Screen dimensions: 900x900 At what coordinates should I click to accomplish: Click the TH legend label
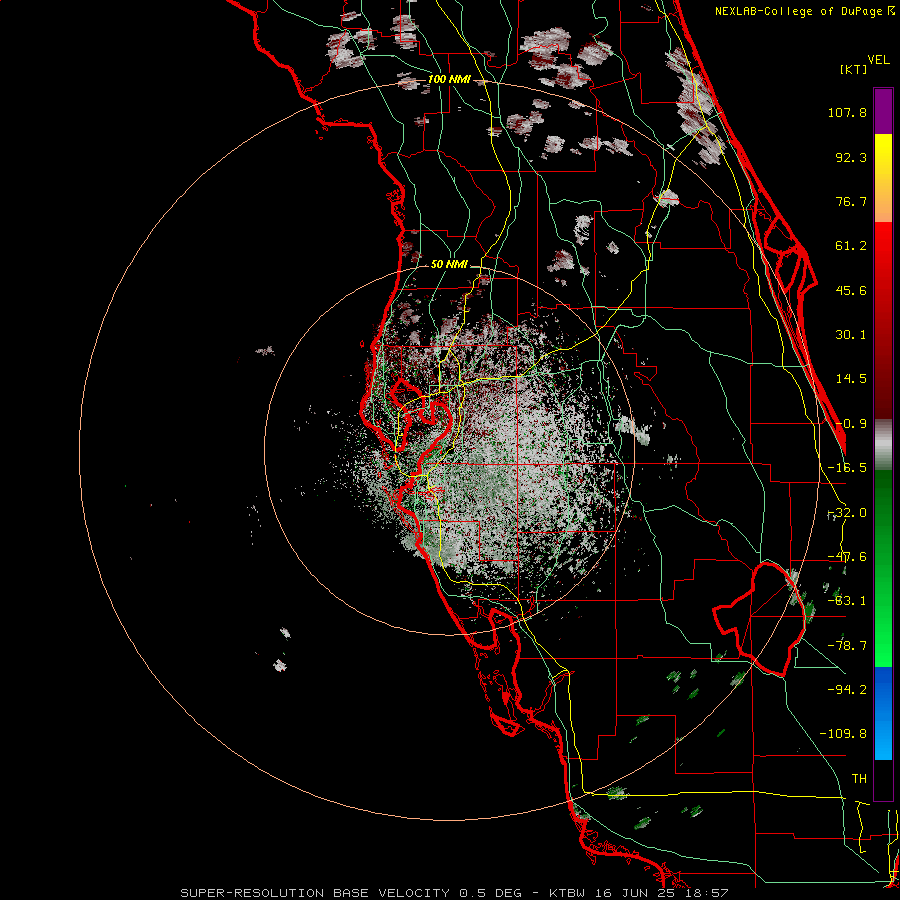(x=859, y=779)
